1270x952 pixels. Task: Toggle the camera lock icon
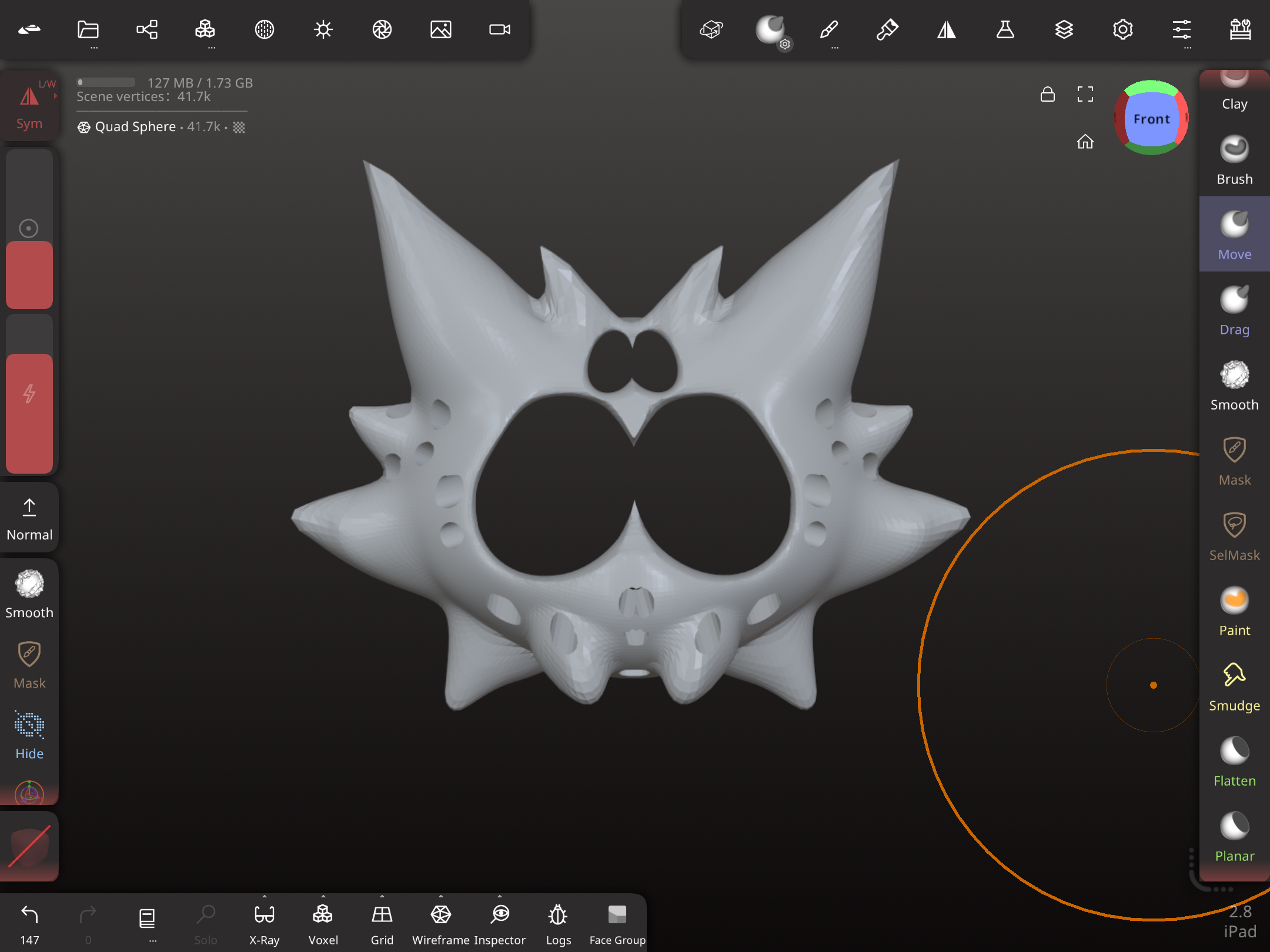point(1048,94)
